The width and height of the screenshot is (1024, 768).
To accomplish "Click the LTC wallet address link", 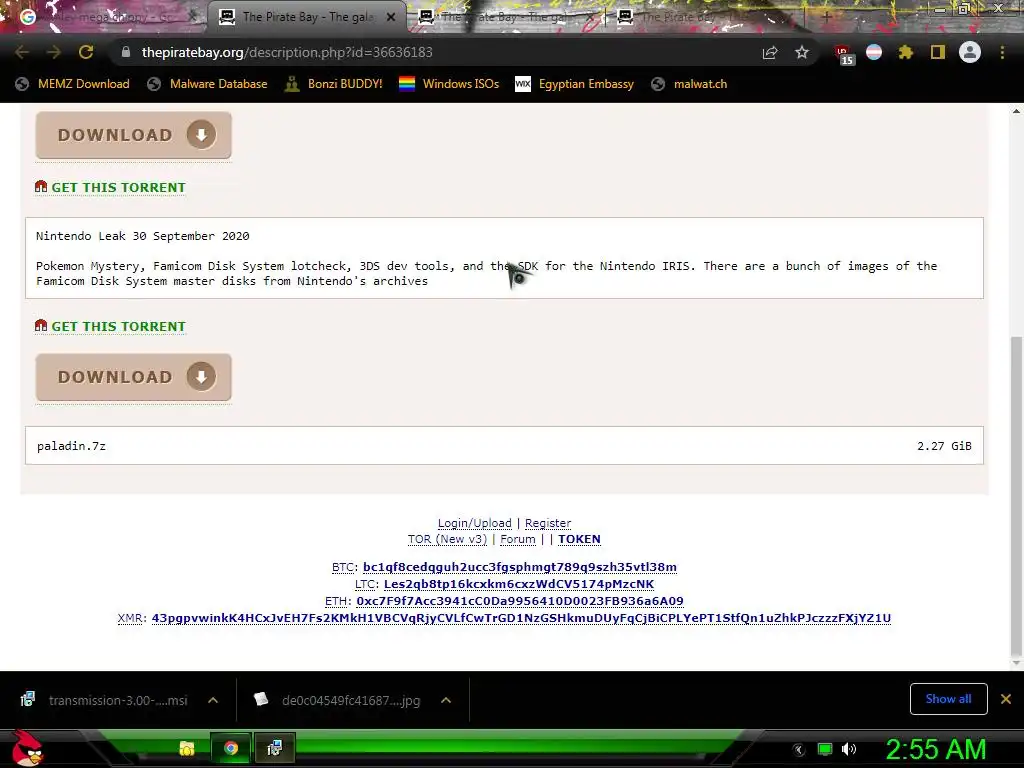I will [x=519, y=584].
